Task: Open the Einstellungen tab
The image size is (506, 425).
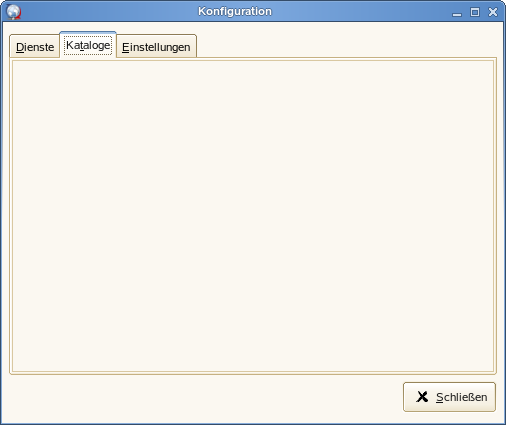Action: tap(156, 46)
